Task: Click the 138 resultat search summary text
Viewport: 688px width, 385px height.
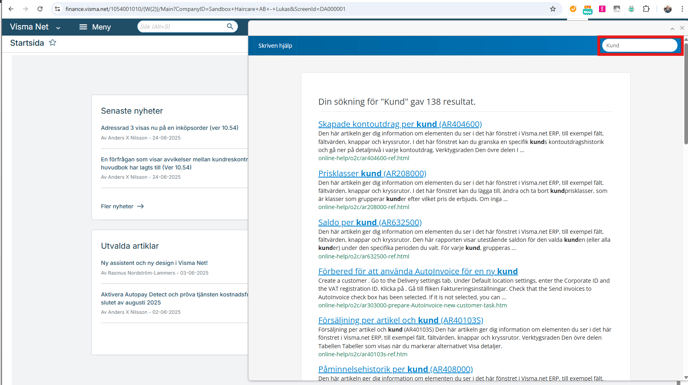Action: (x=397, y=102)
